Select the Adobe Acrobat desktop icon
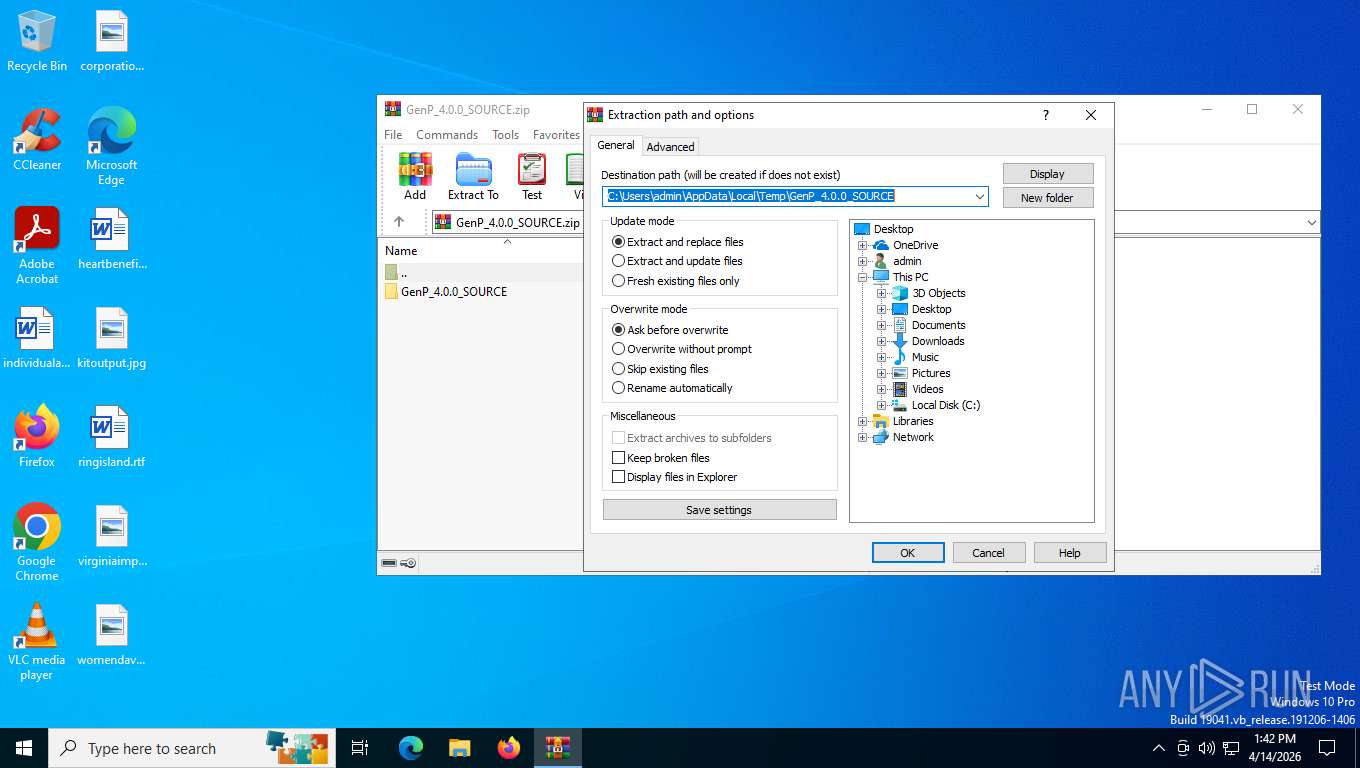Screen dimensions: 1360x768 tap(37, 246)
